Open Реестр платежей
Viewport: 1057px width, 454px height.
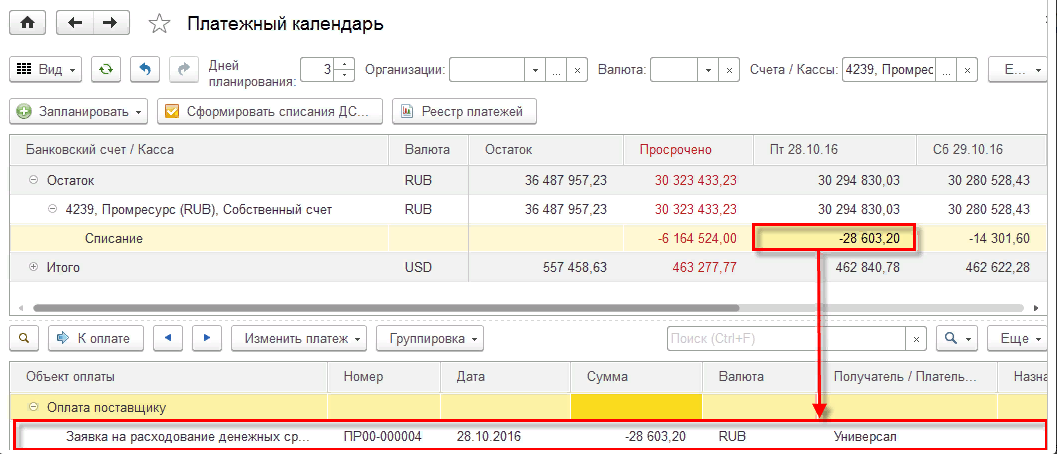[x=463, y=111]
